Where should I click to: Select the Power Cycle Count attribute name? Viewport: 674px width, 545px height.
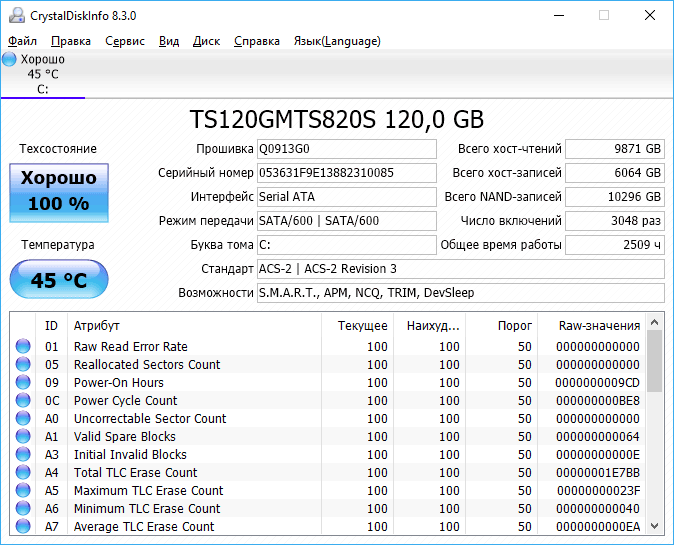point(126,401)
